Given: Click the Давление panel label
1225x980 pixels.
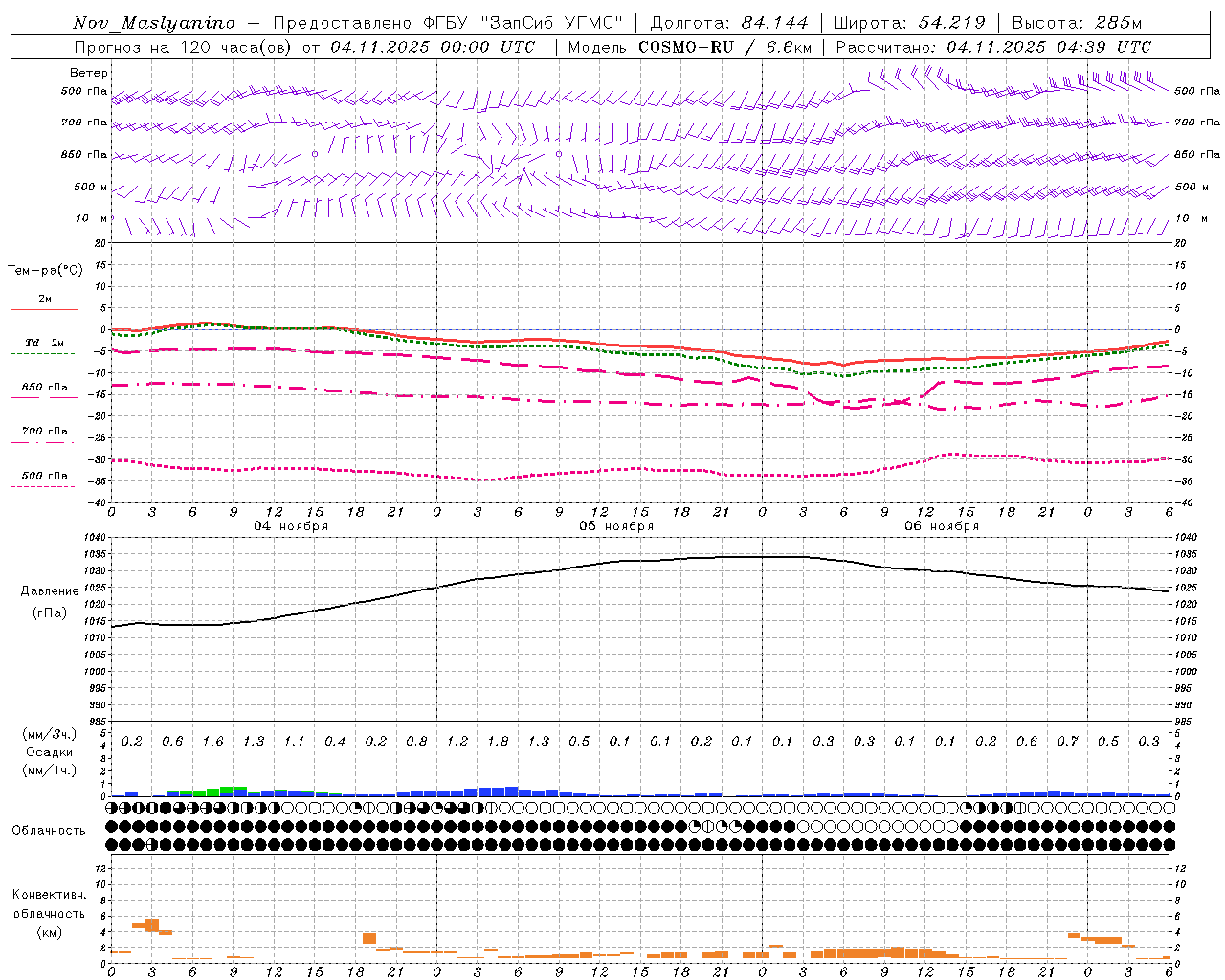Looking at the screenshot, I should (x=50, y=591).
